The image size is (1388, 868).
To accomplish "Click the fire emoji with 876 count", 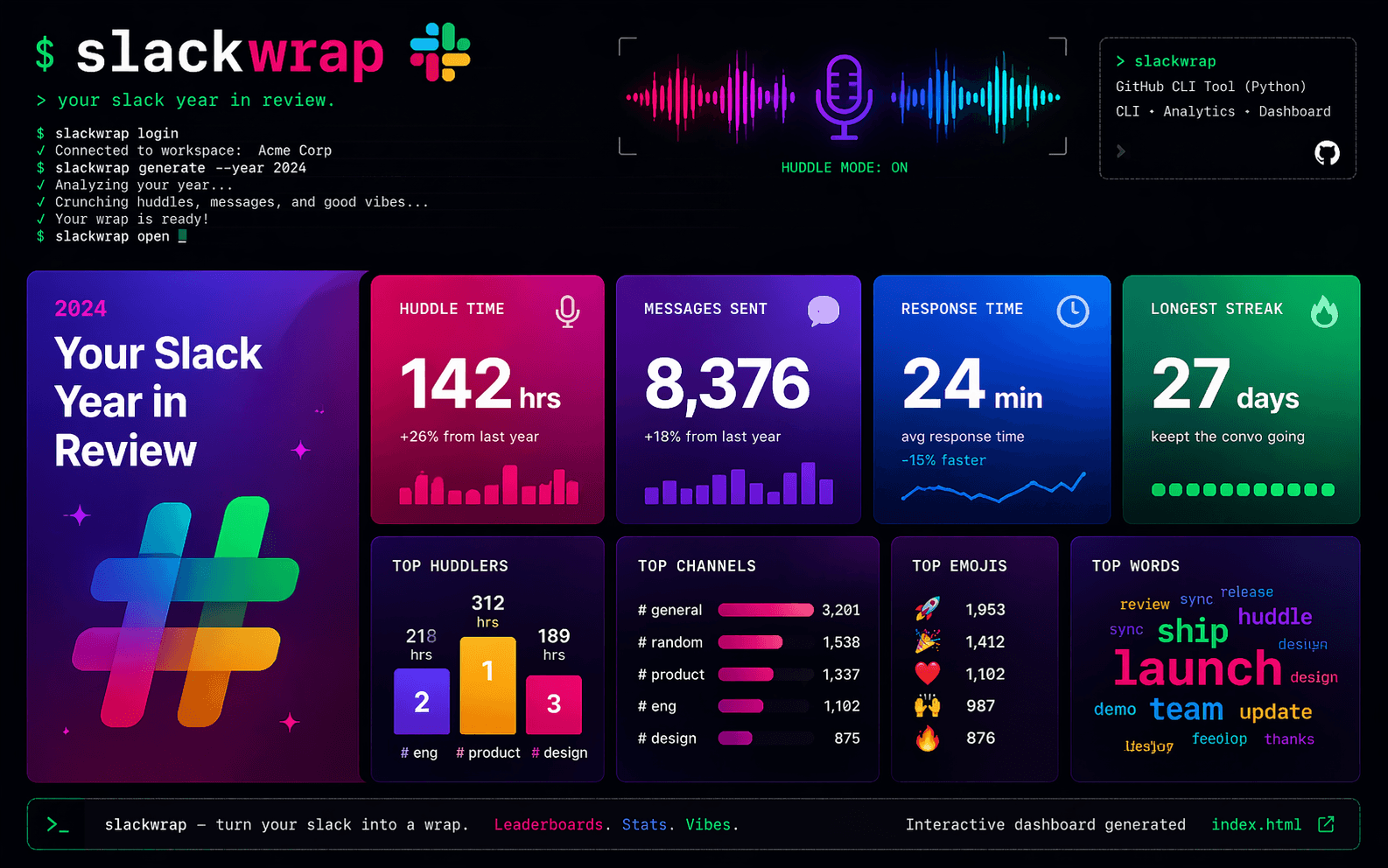I will 928,738.
